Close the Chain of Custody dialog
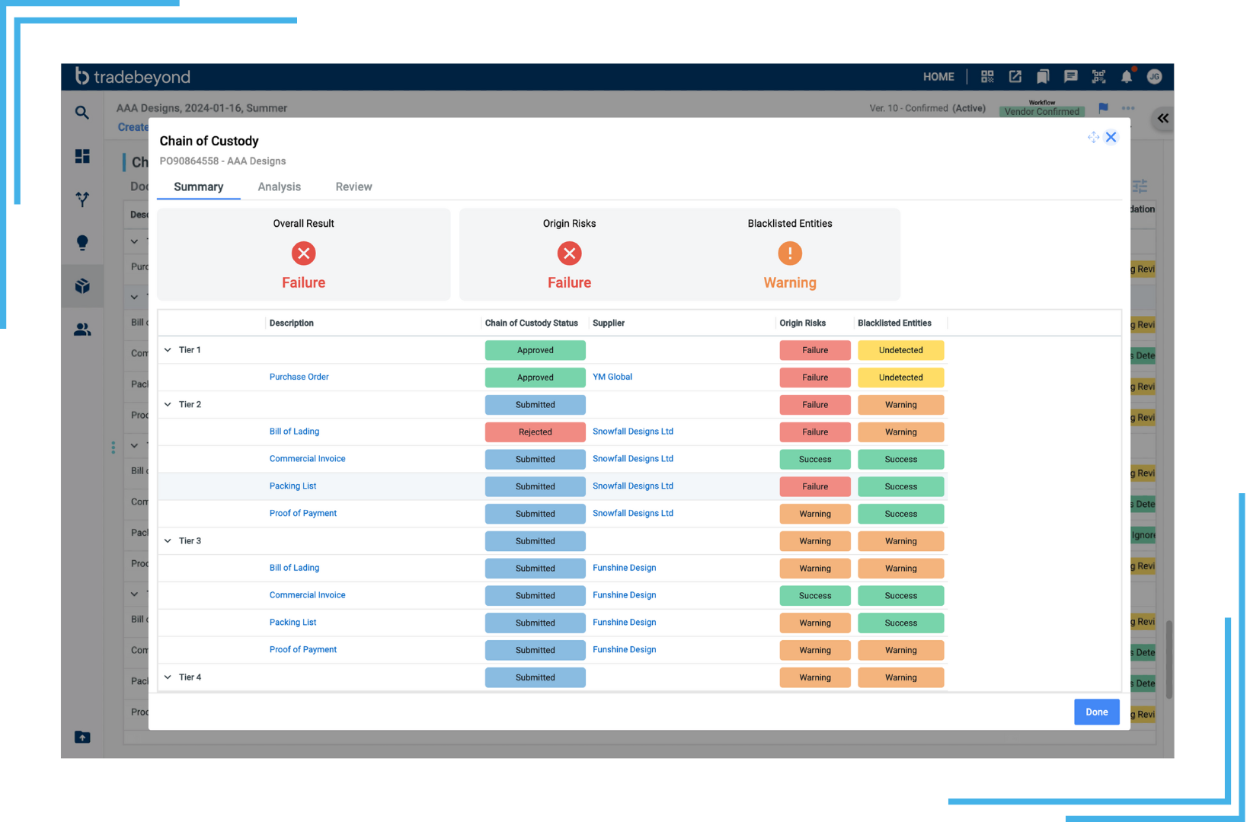The height and width of the screenshot is (822, 1250). point(1111,137)
